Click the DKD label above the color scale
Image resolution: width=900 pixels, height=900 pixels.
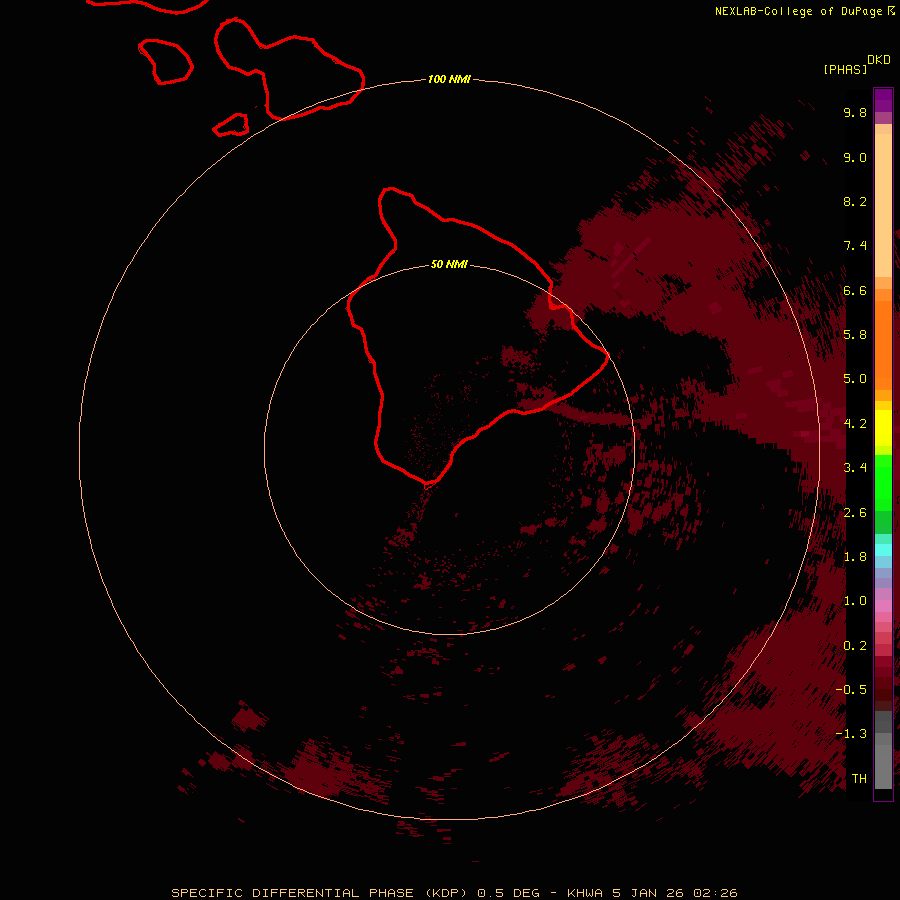878,59
